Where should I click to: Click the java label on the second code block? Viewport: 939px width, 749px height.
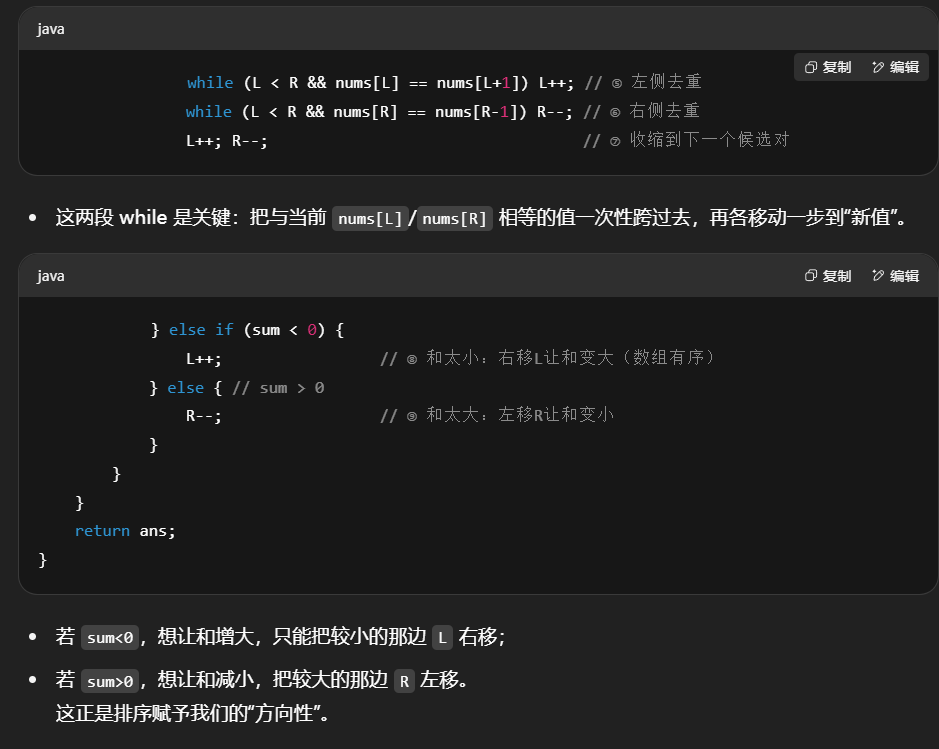[x=51, y=276]
